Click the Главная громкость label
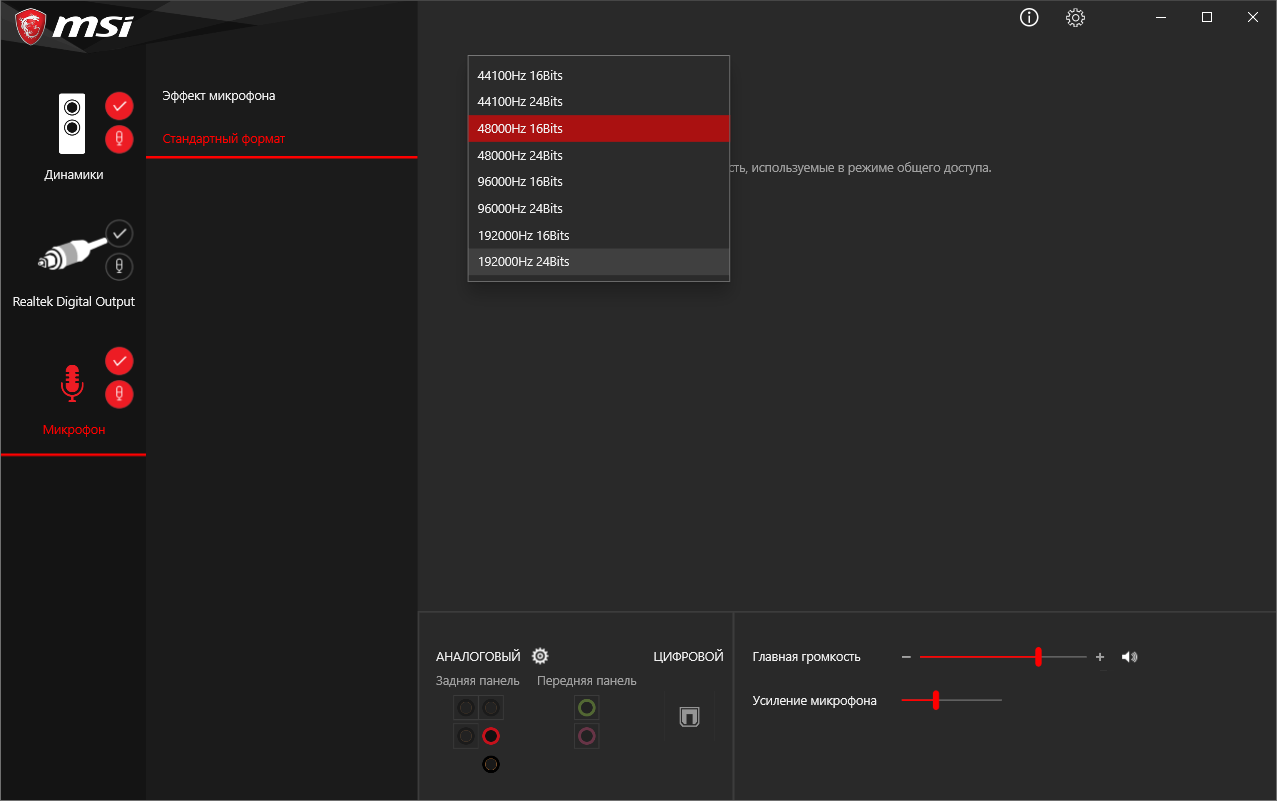The height and width of the screenshot is (801, 1277). tap(806, 657)
